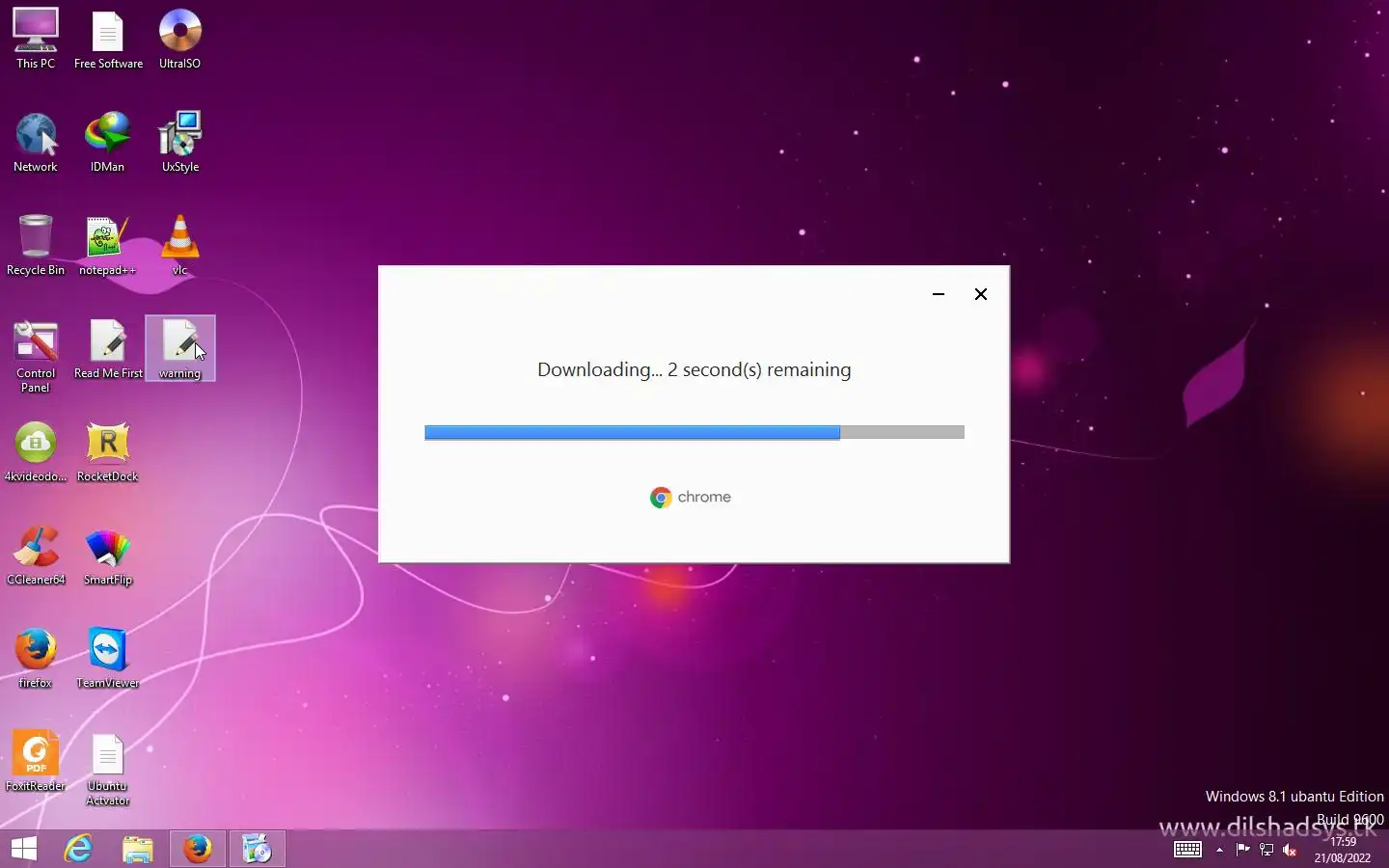Open the network status tray icon
Image resolution: width=1389 pixels, height=868 pixels.
[1266, 850]
